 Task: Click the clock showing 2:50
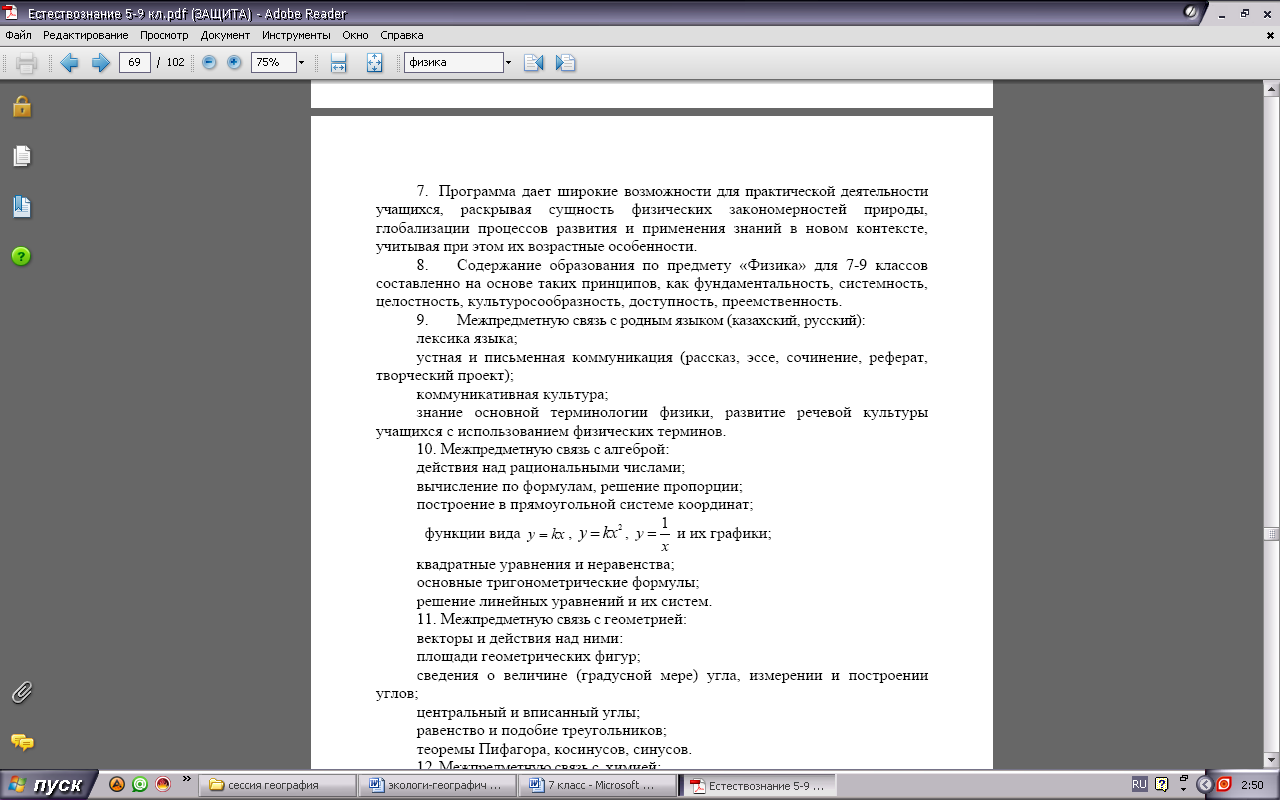[x=1251, y=785]
